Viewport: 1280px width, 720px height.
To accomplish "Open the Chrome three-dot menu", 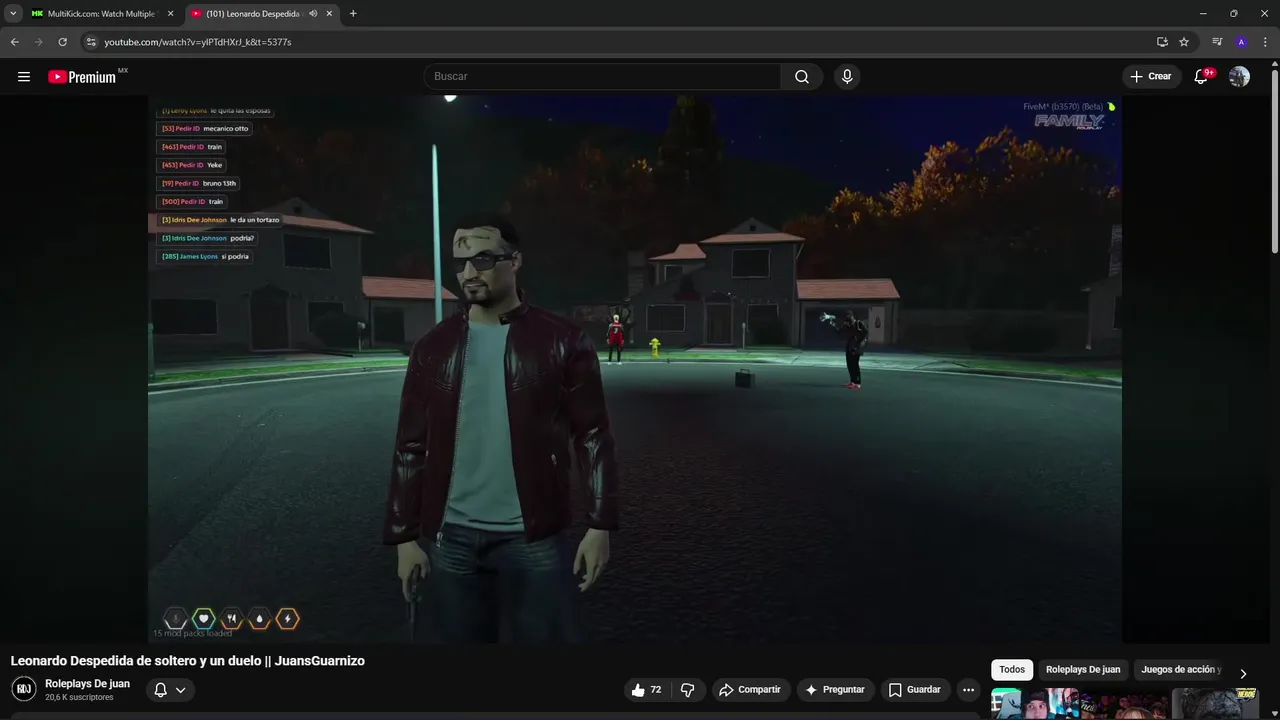I will 1265,42.
